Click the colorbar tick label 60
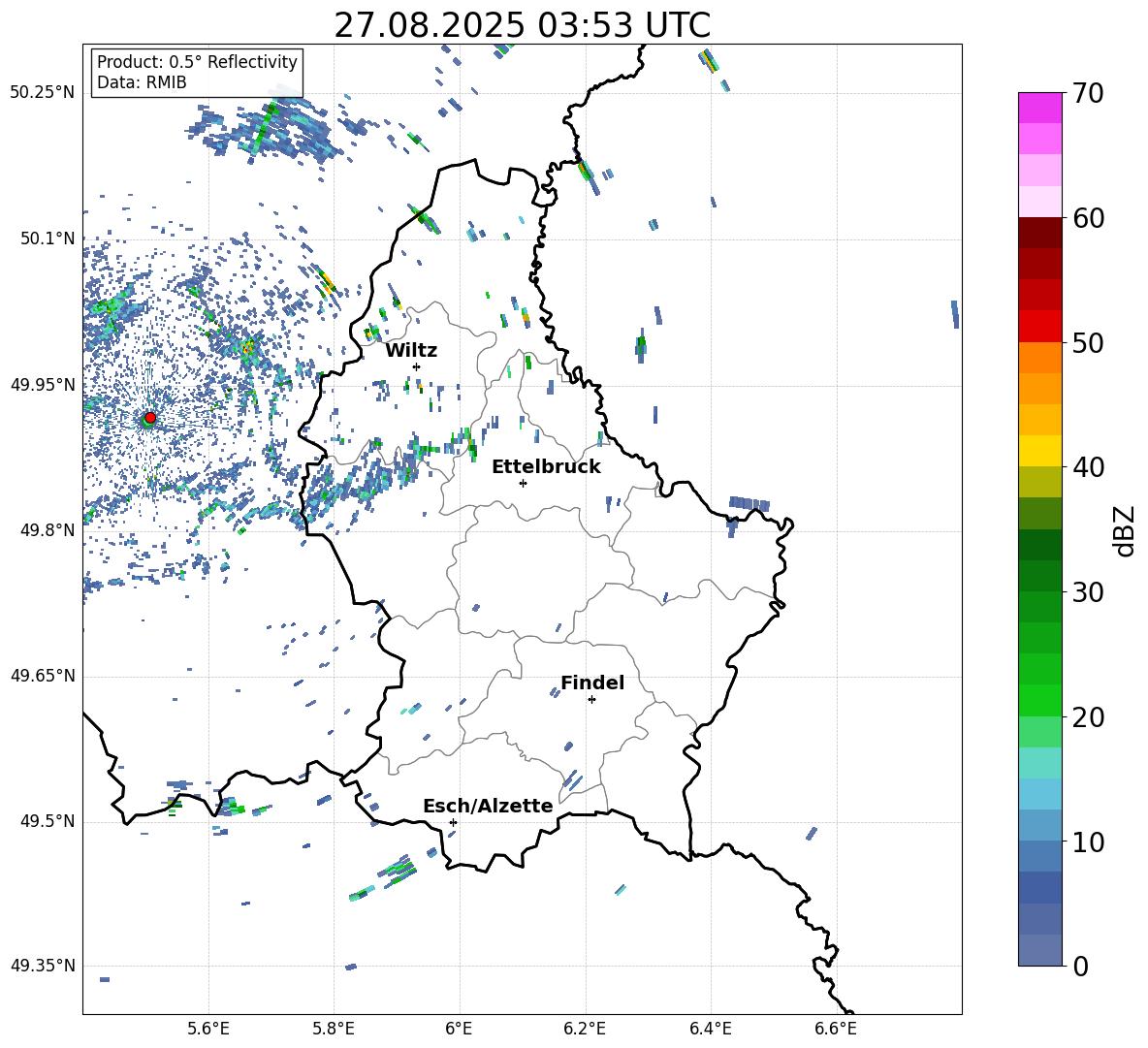The height and width of the screenshot is (1048, 1148). pos(1089,218)
